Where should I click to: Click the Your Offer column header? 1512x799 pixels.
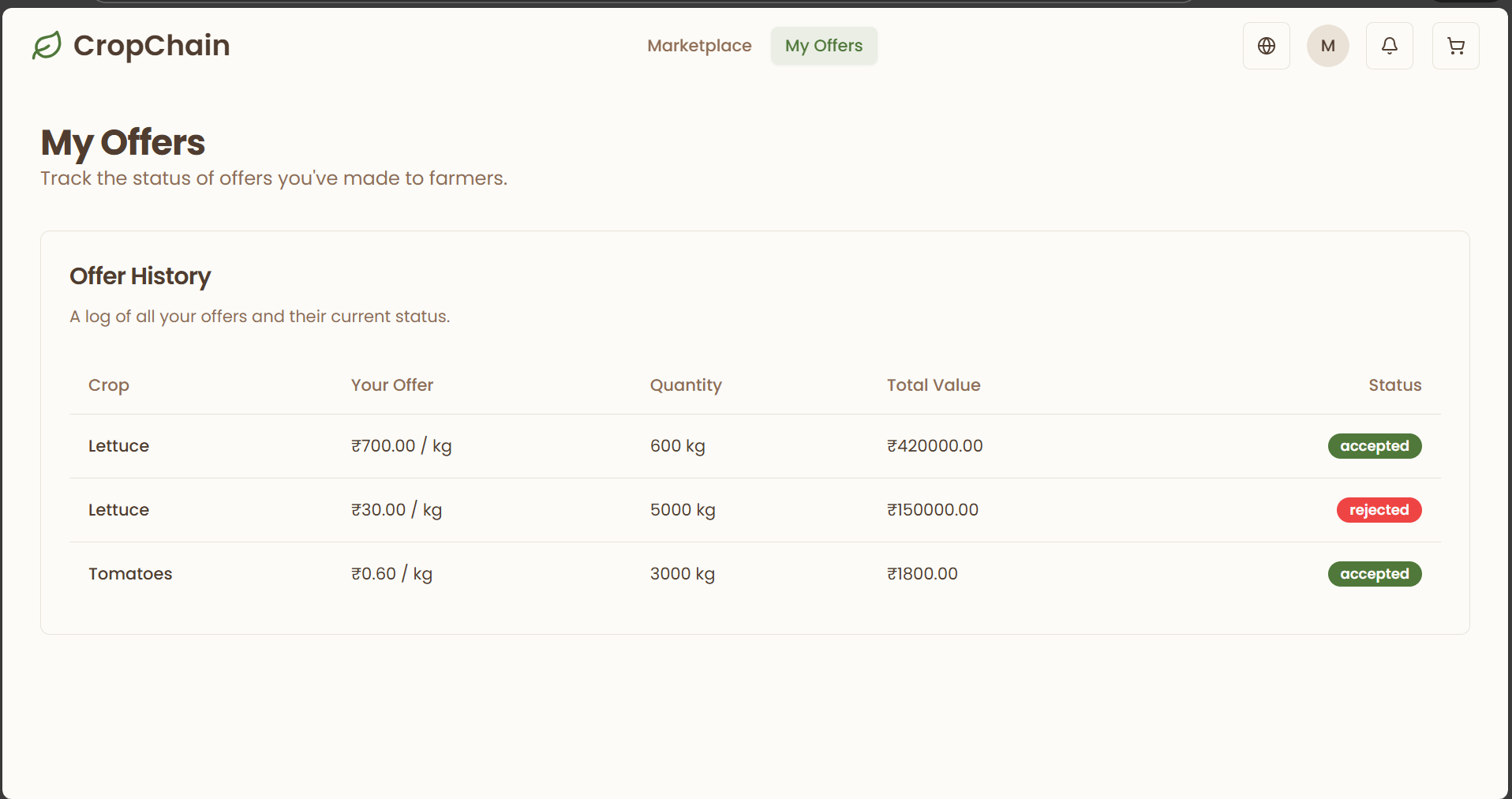click(392, 385)
